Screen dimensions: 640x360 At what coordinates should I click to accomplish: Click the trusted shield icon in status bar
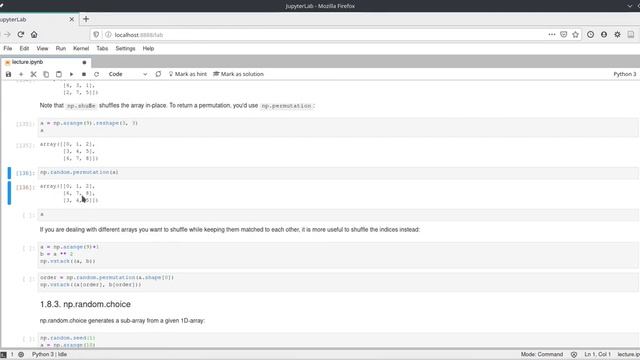(573, 355)
